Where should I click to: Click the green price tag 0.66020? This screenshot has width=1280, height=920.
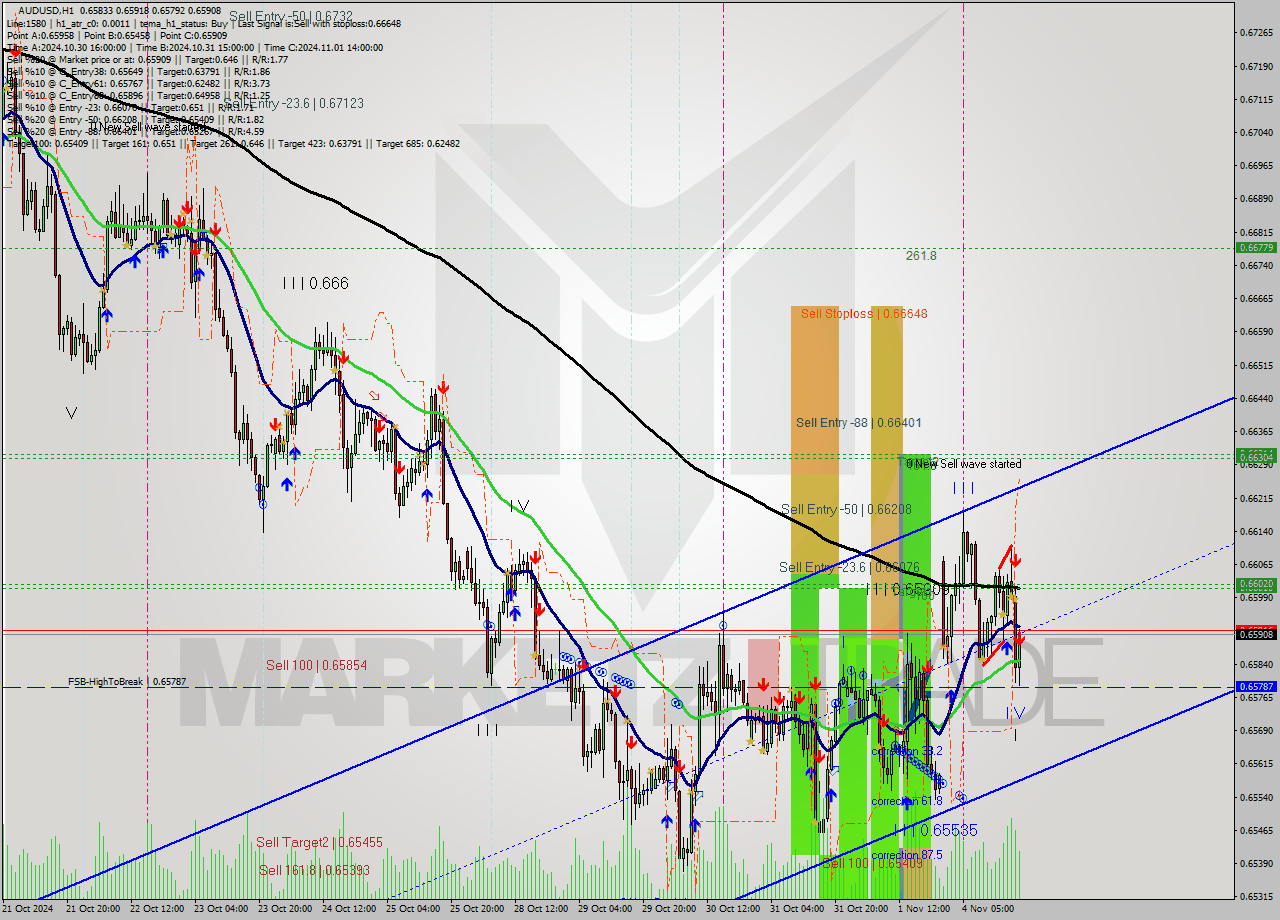click(1256, 584)
